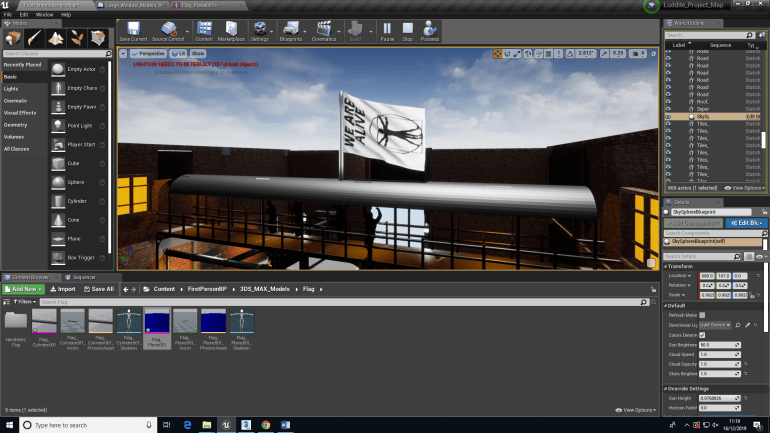Open scale snap value 0.25 dropdown
Viewport: 770px width, 433px height.
click(x=618, y=54)
